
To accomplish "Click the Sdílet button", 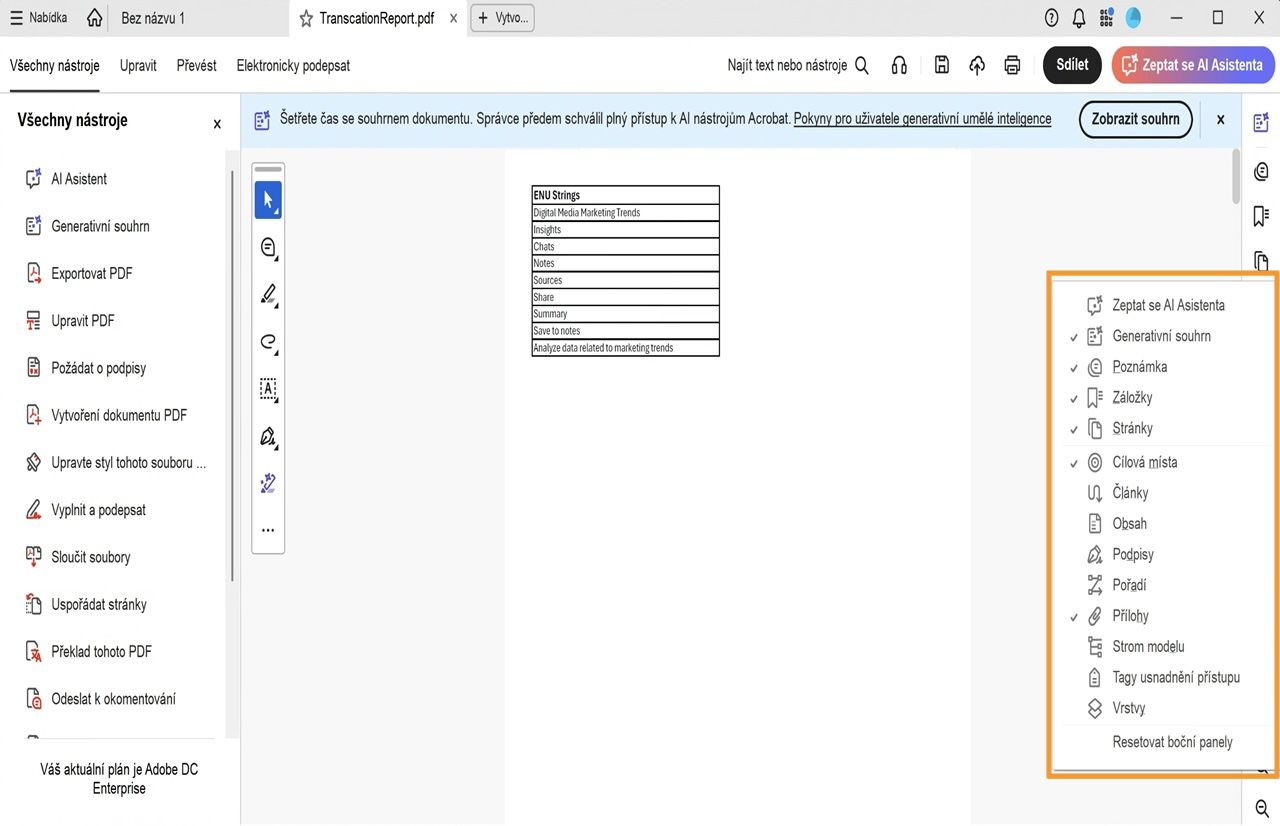I will 1072,65.
